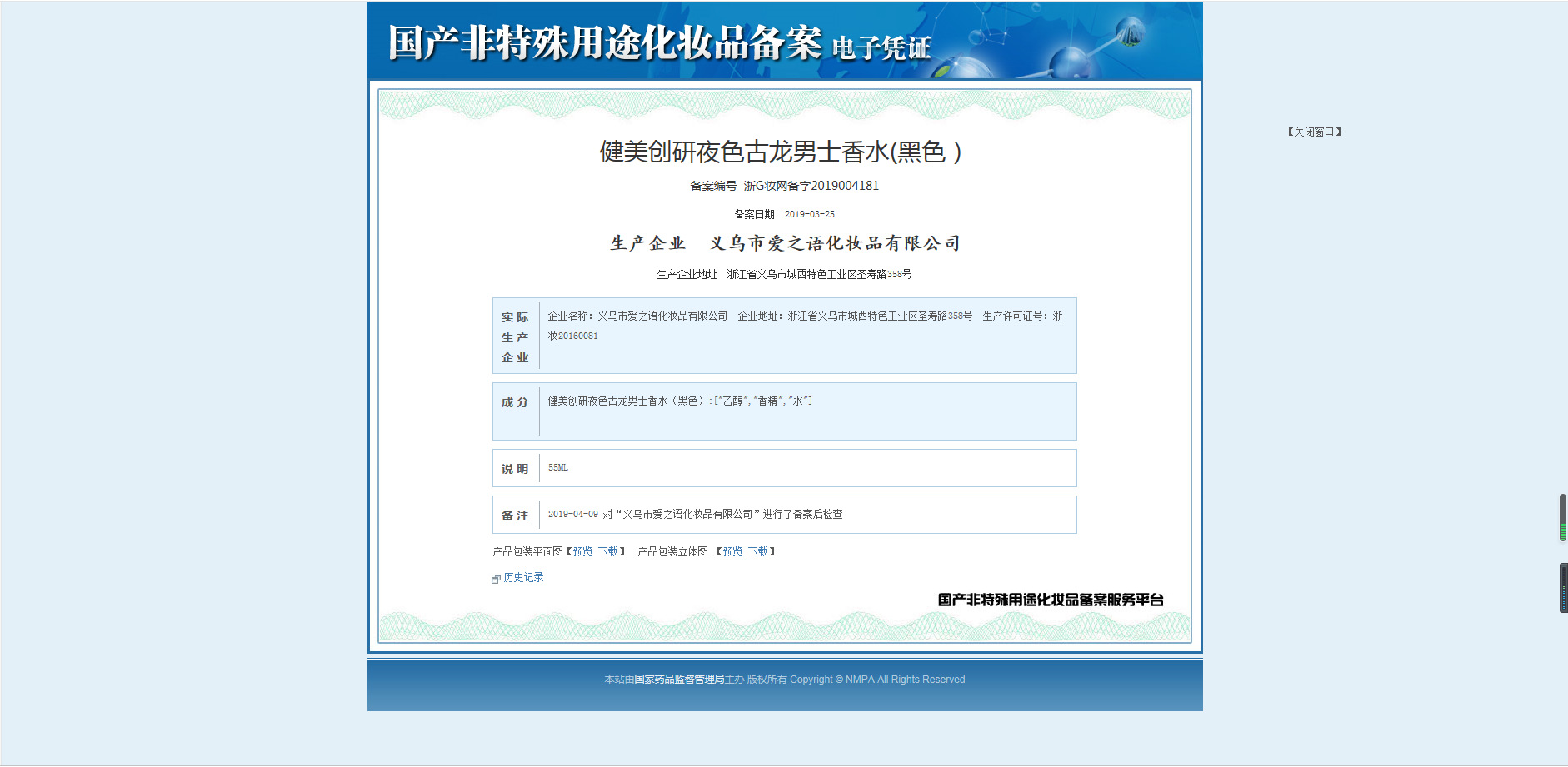Select the filing number 浙G妆网备字2019004181
Image resolution: width=1568 pixels, height=767 pixels.
811,186
